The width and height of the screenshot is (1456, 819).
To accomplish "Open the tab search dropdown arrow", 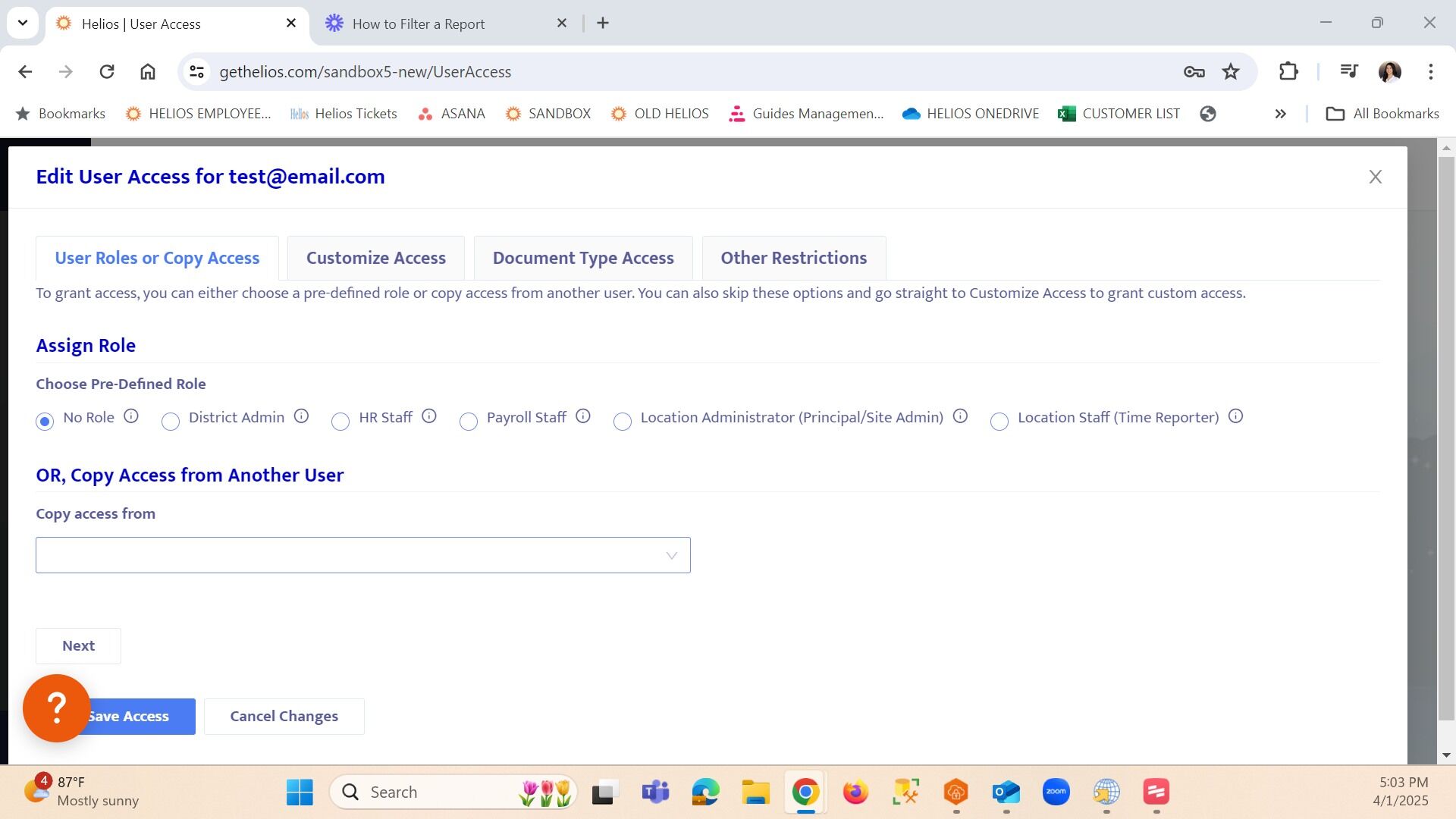I will (23, 23).
